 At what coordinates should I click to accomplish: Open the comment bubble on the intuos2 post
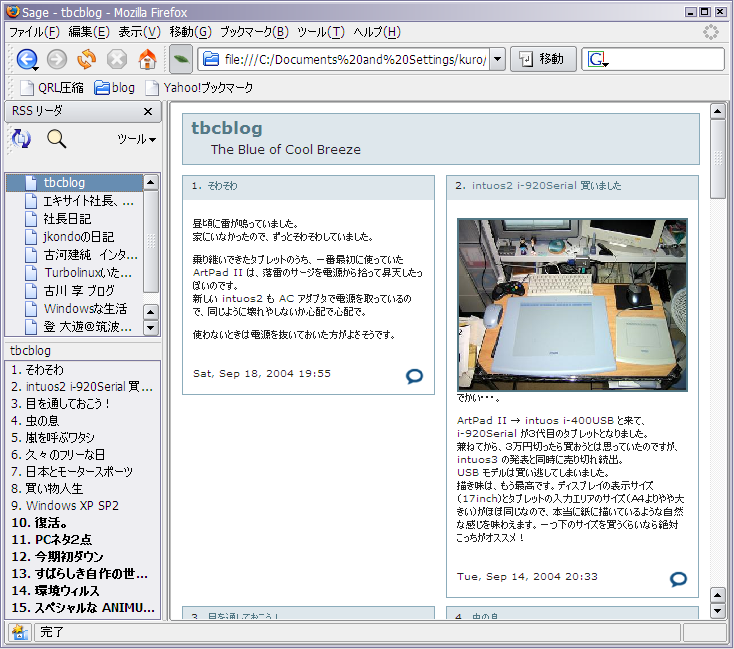678,579
